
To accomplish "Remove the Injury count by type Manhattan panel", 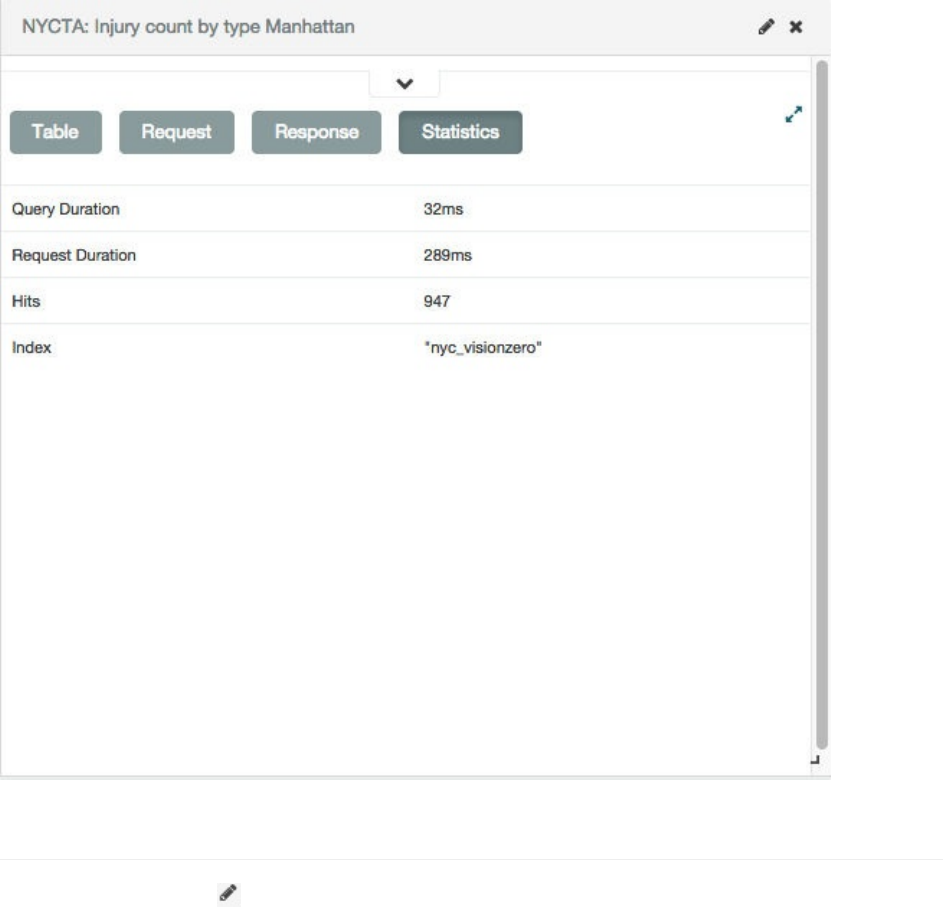I will (796, 27).
